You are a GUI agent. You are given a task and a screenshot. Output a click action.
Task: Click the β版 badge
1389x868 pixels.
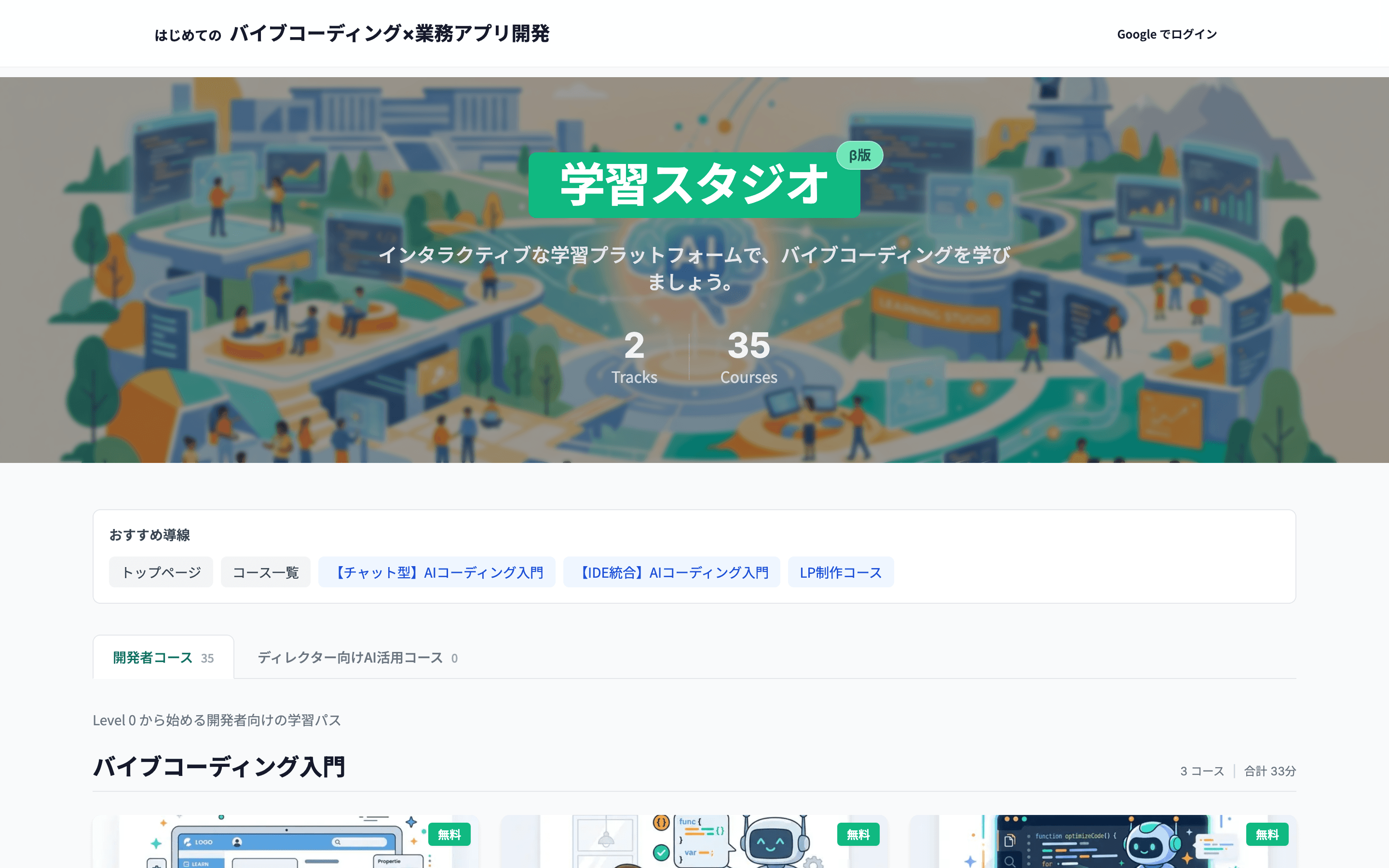tap(859, 155)
